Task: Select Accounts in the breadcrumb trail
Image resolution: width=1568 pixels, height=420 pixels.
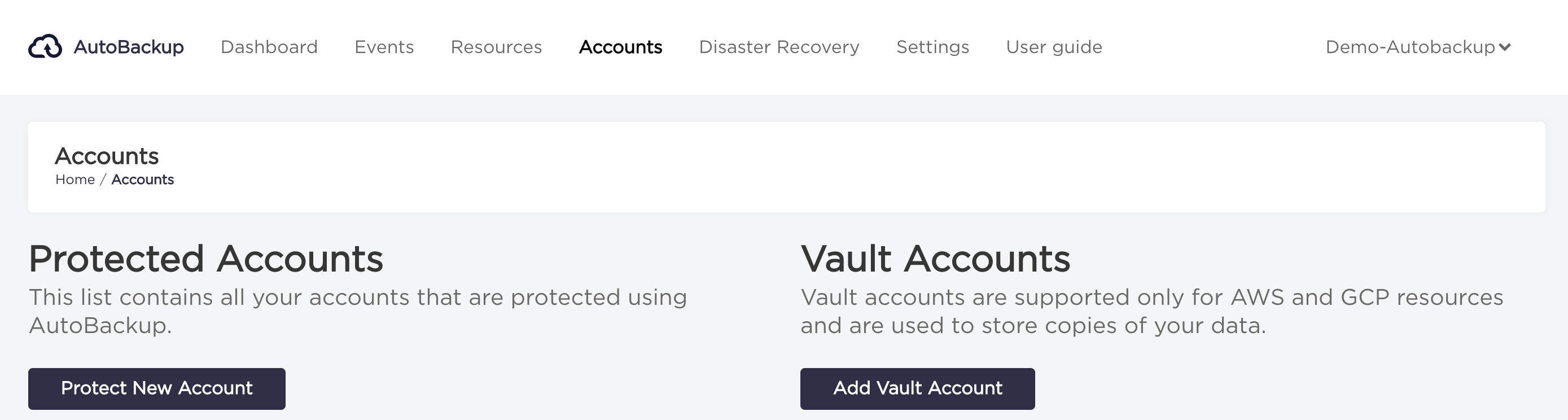Action: click(142, 180)
